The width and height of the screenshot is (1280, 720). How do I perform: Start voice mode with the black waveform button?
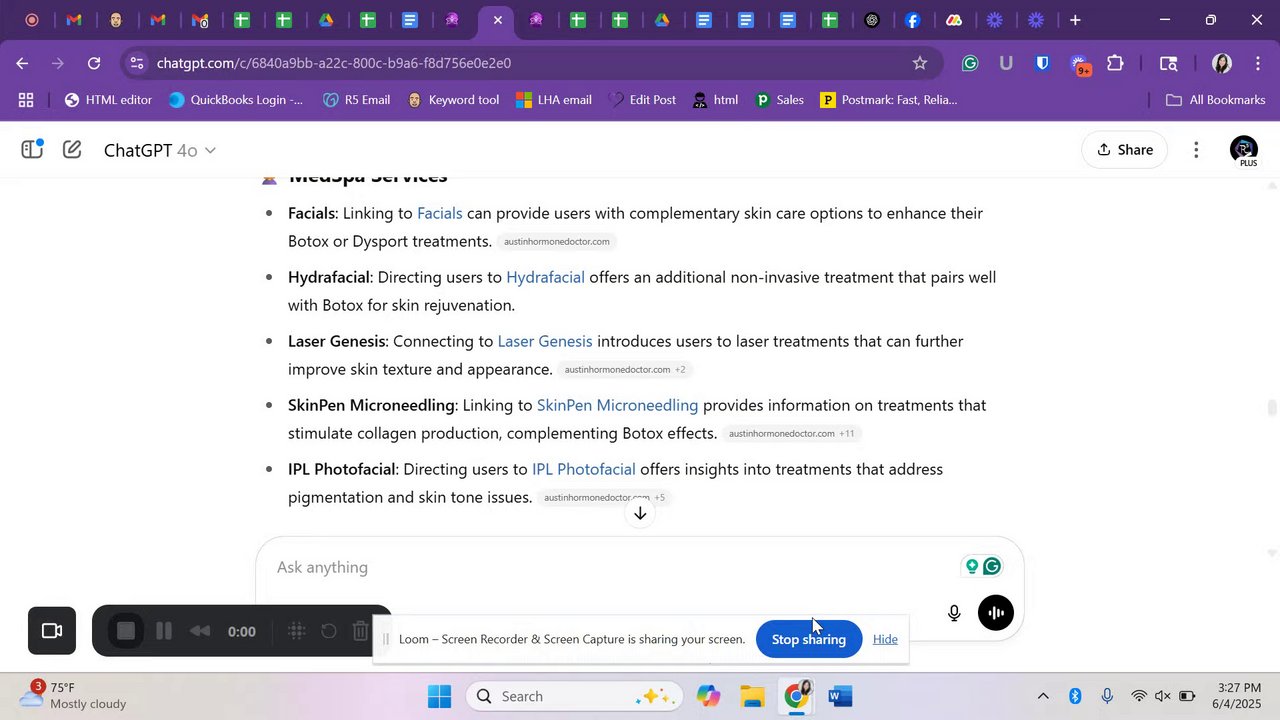click(996, 613)
